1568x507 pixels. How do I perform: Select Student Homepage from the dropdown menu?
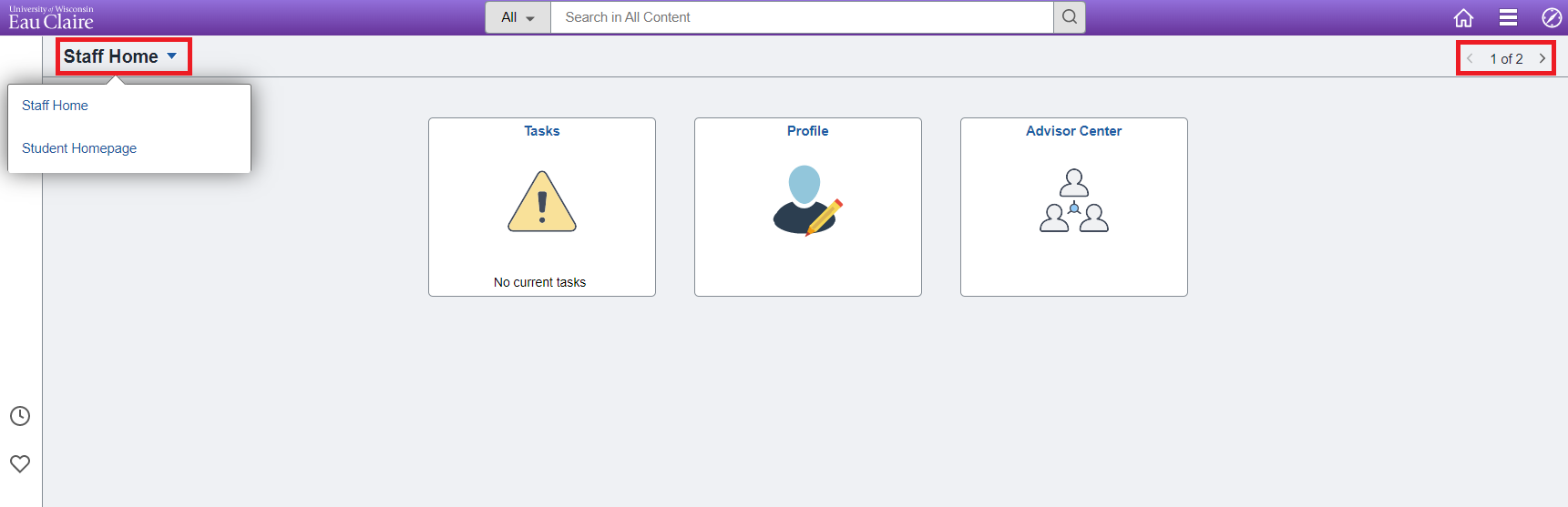79,148
